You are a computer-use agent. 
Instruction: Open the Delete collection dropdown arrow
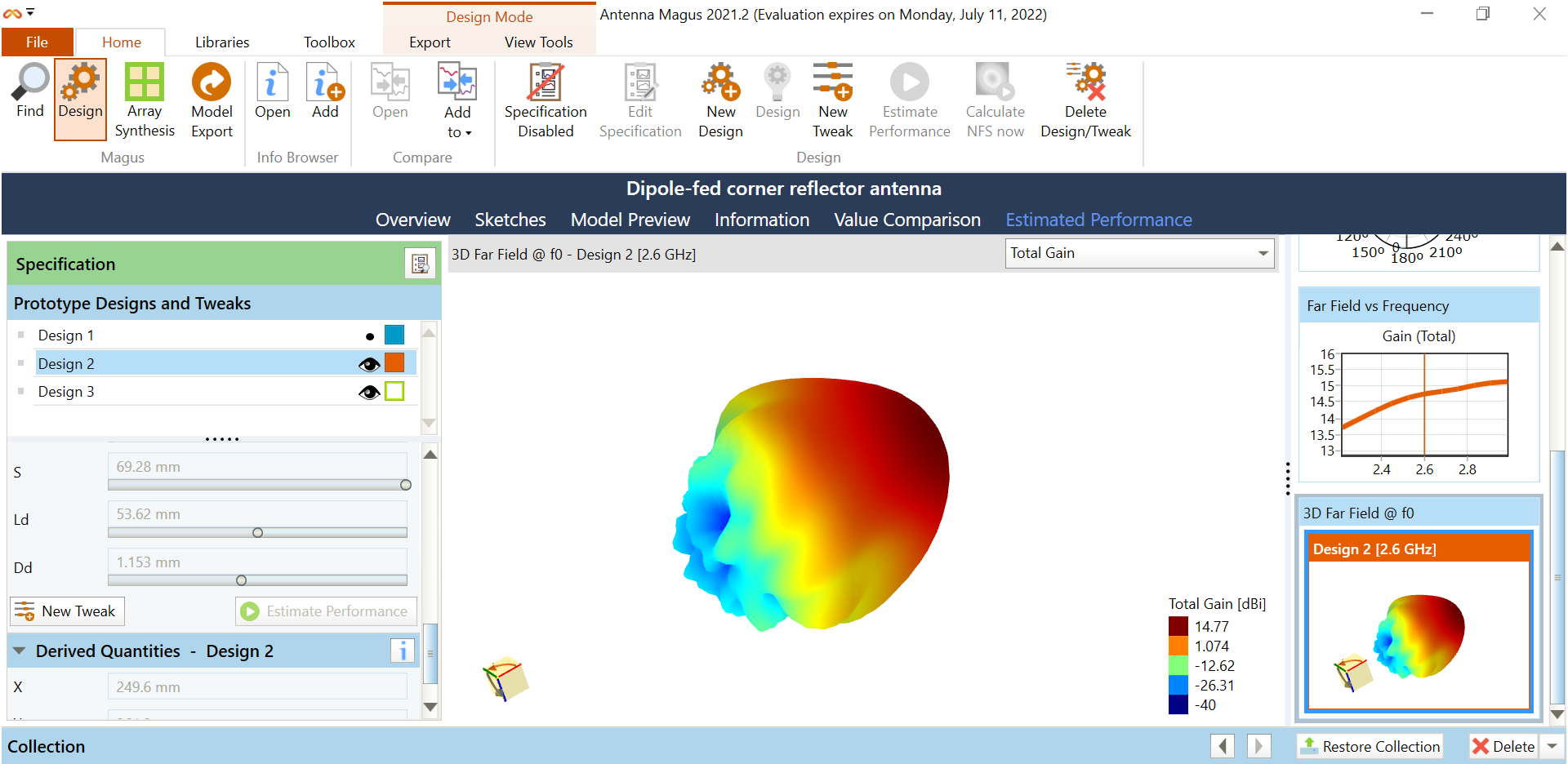click(x=1552, y=746)
